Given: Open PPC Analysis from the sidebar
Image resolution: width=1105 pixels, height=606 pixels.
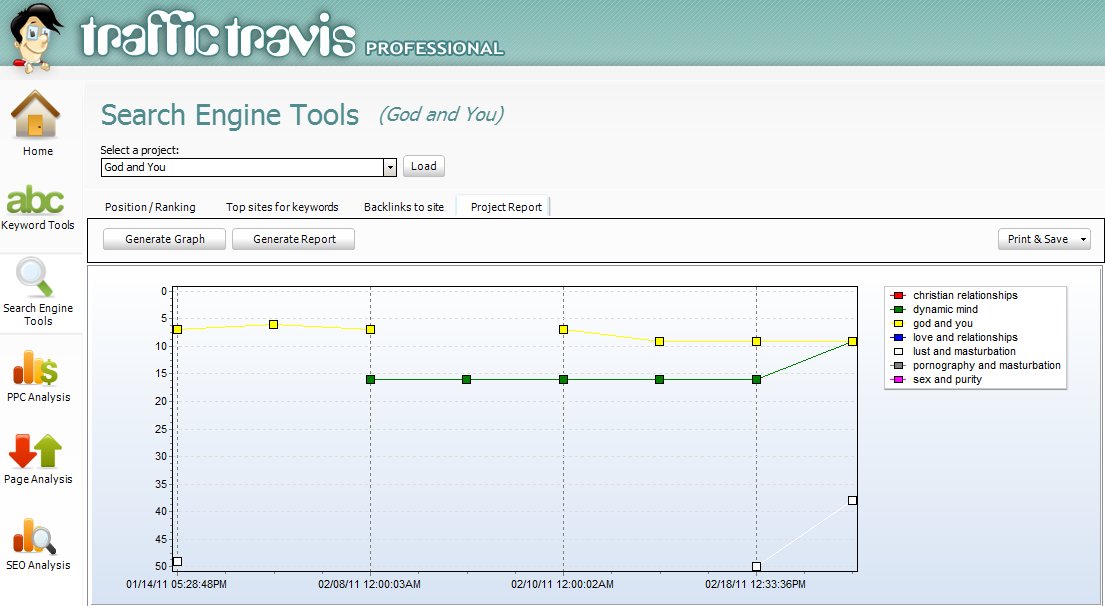Looking at the screenshot, I should 37,368.
